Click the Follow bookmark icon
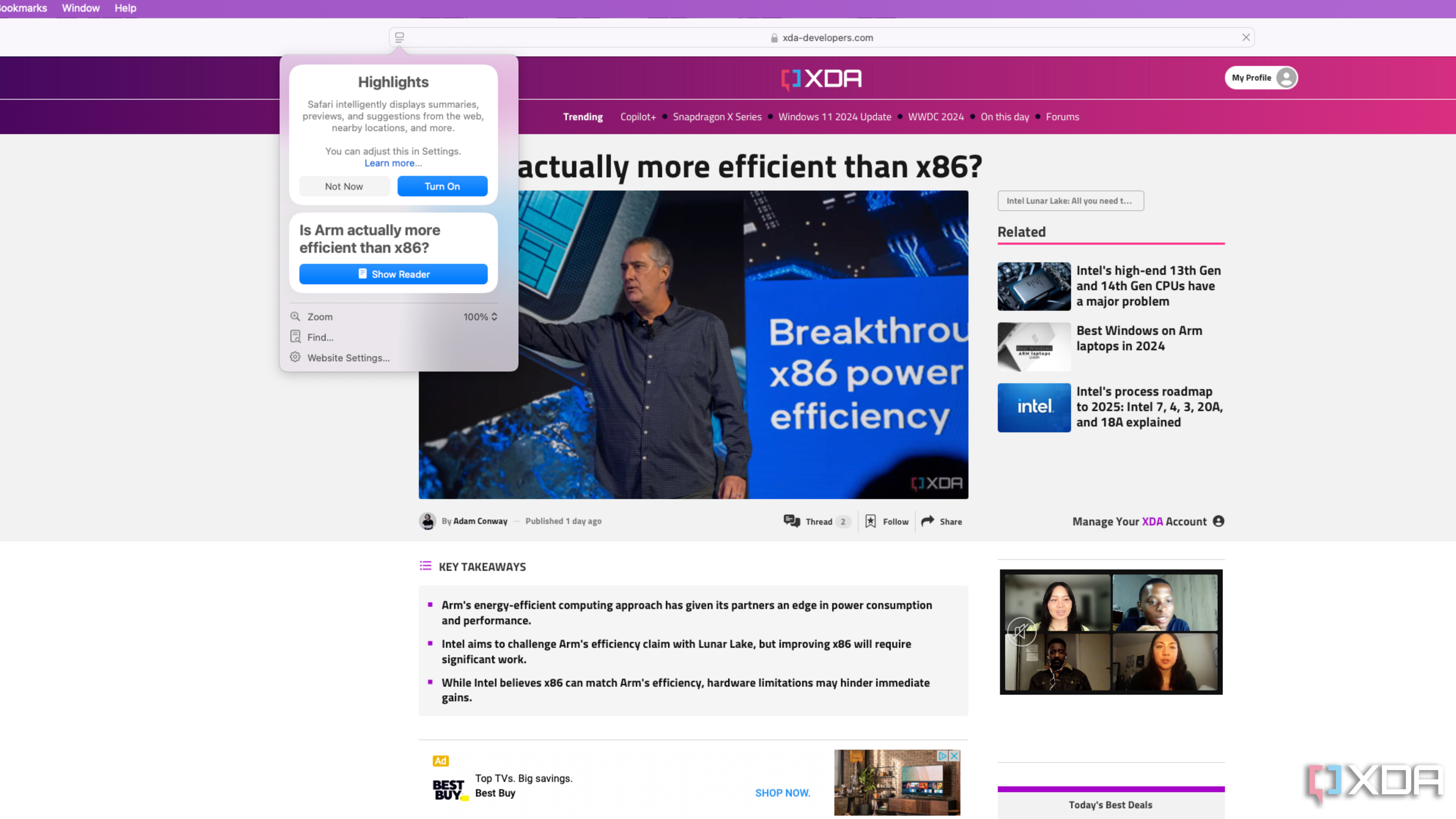1456x819 pixels. [870, 521]
